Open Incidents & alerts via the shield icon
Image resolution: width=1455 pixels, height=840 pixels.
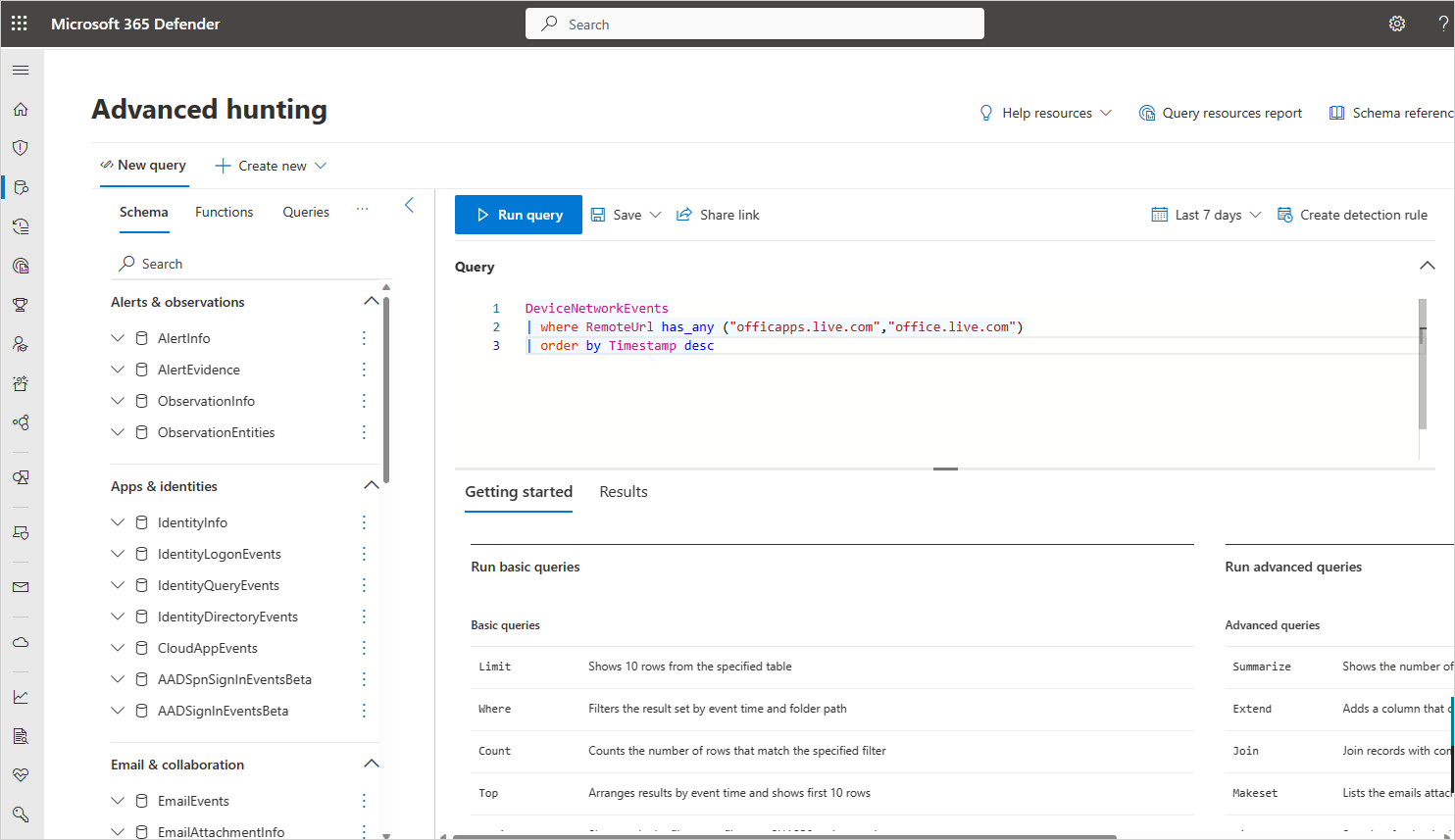(x=19, y=147)
